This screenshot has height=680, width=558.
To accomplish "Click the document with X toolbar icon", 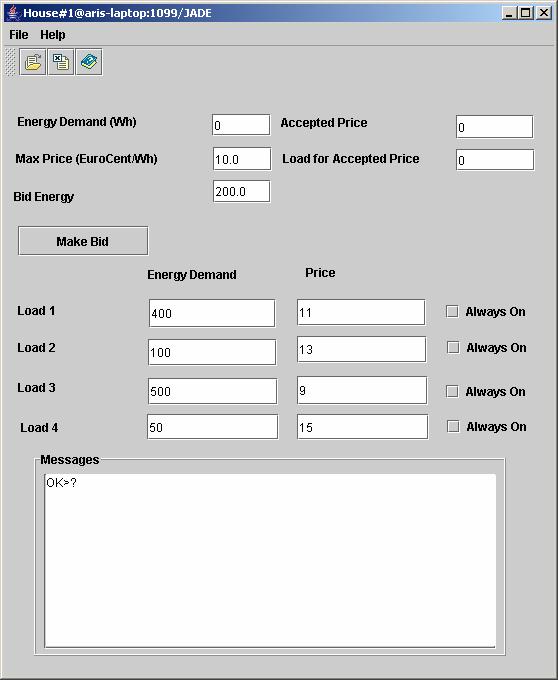I will click(61, 62).
